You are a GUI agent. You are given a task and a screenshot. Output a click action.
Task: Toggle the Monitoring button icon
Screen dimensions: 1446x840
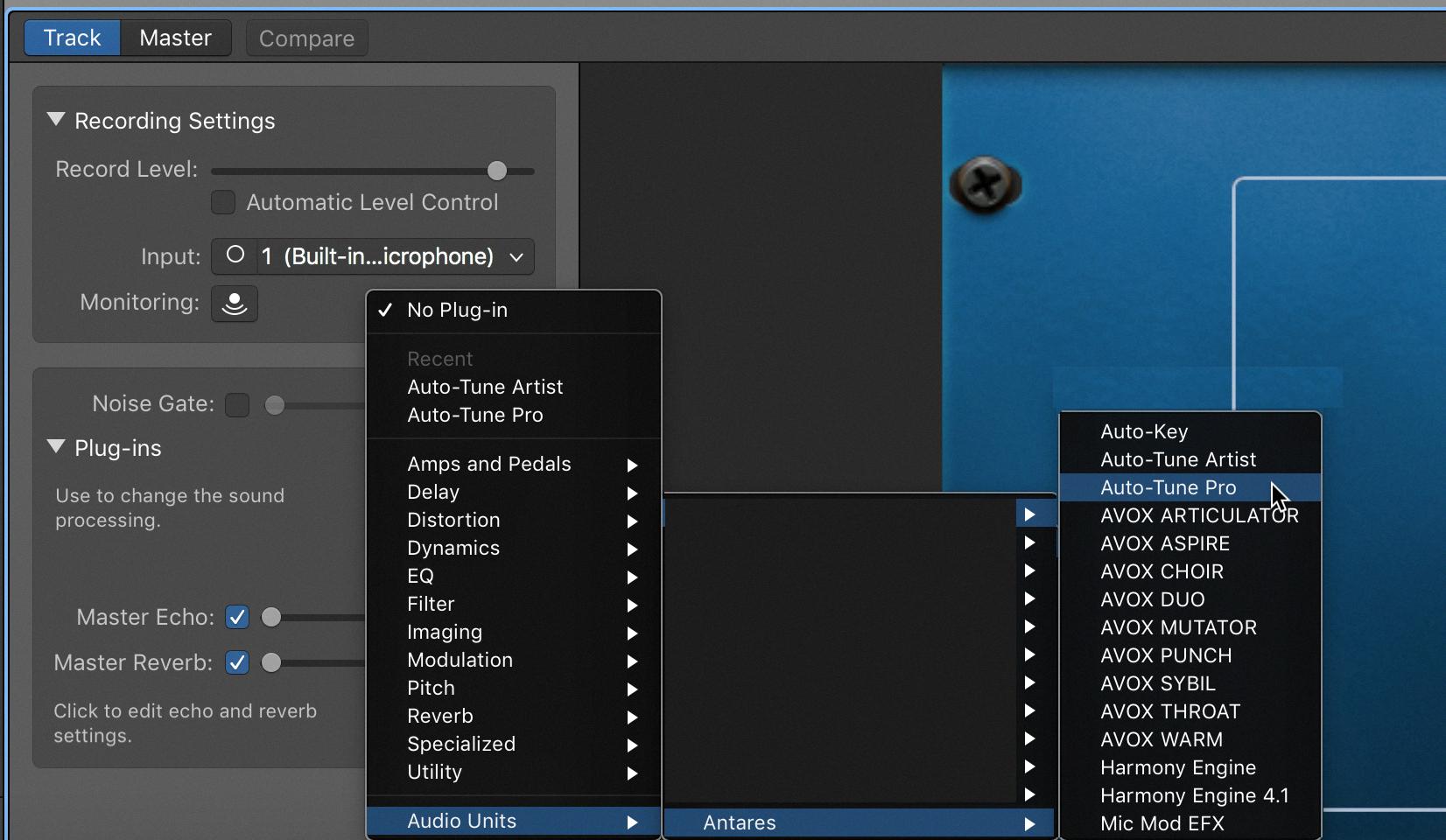[x=235, y=304]
